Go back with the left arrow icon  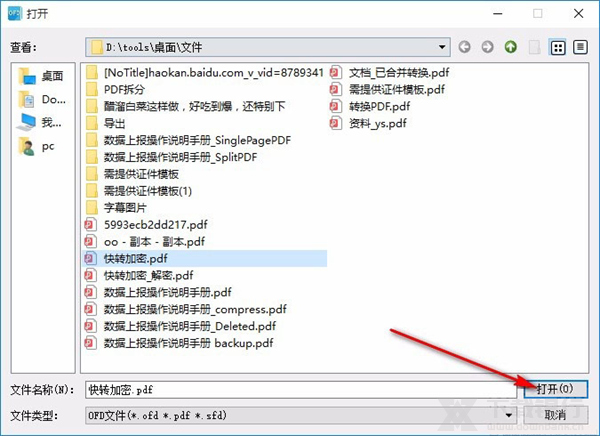[x=465, y=47]
